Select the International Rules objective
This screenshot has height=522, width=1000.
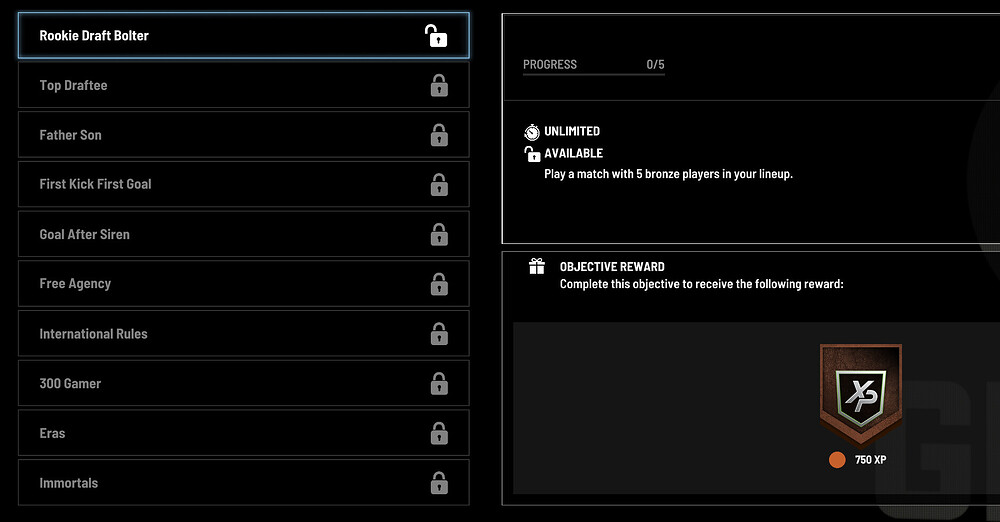click(x=243, y=334)
